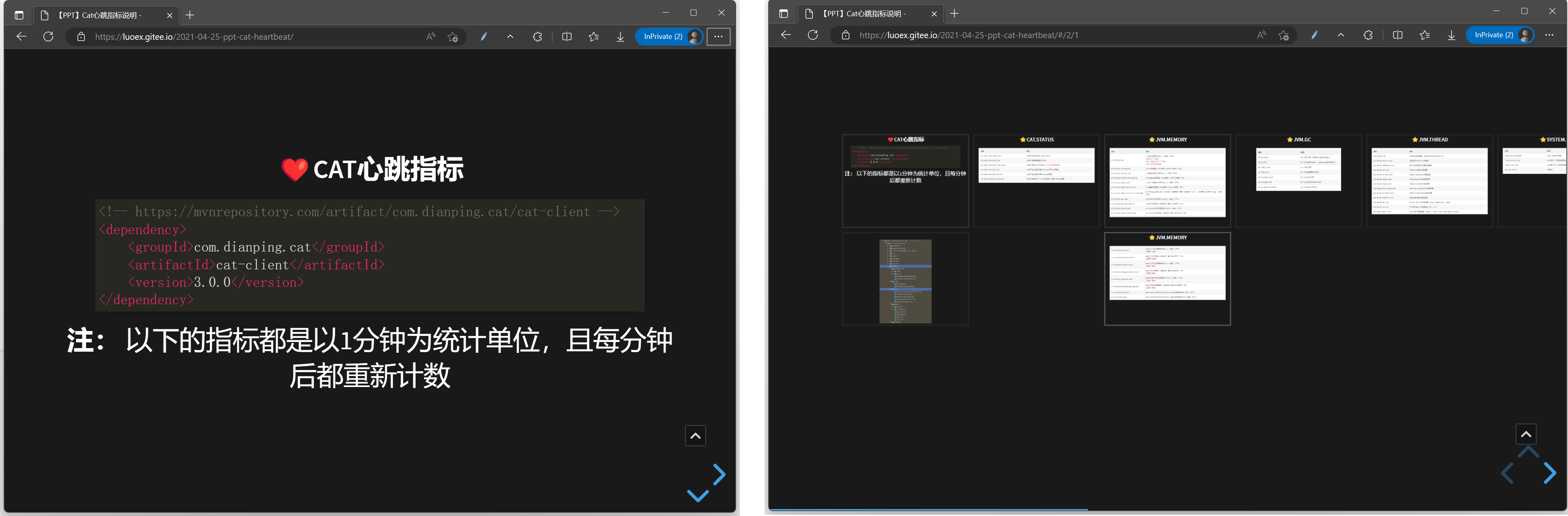Viewport: 1568px width, 516px height.
Task: Open tab actions menu in right window
Action: click(783, 13)
